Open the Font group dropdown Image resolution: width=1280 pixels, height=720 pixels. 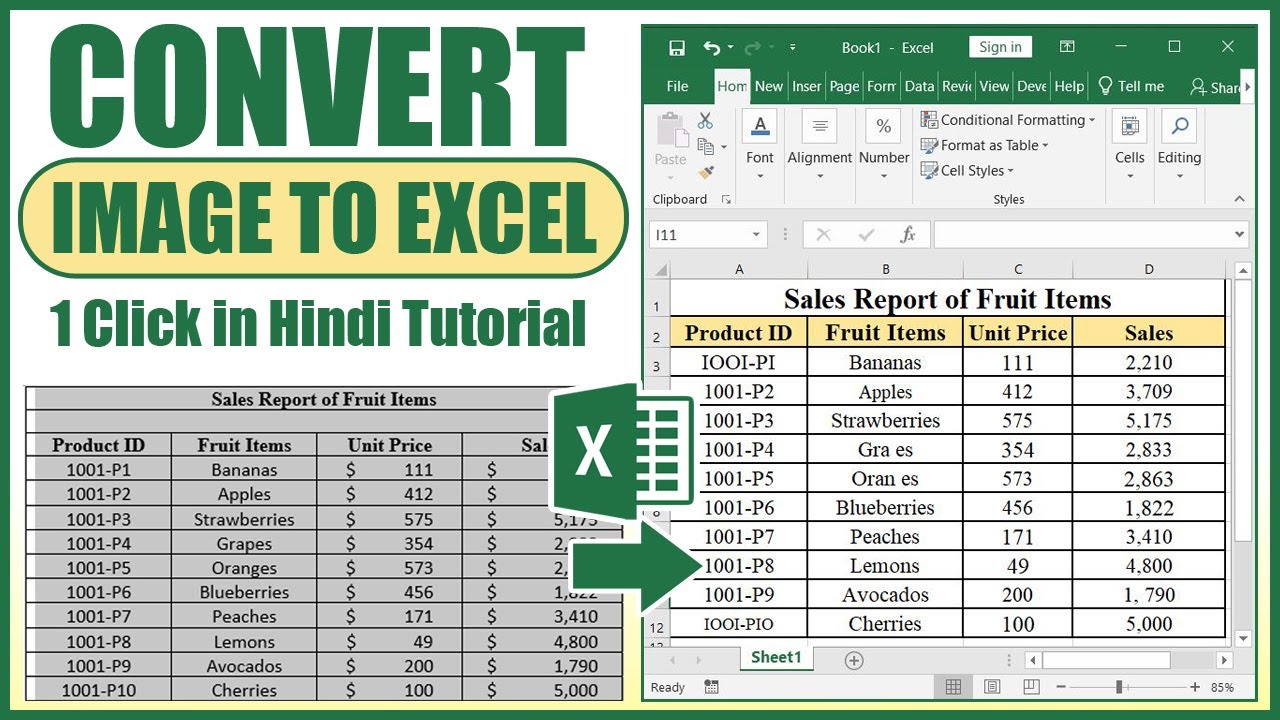pyautogui.click(x=760, y=146)
